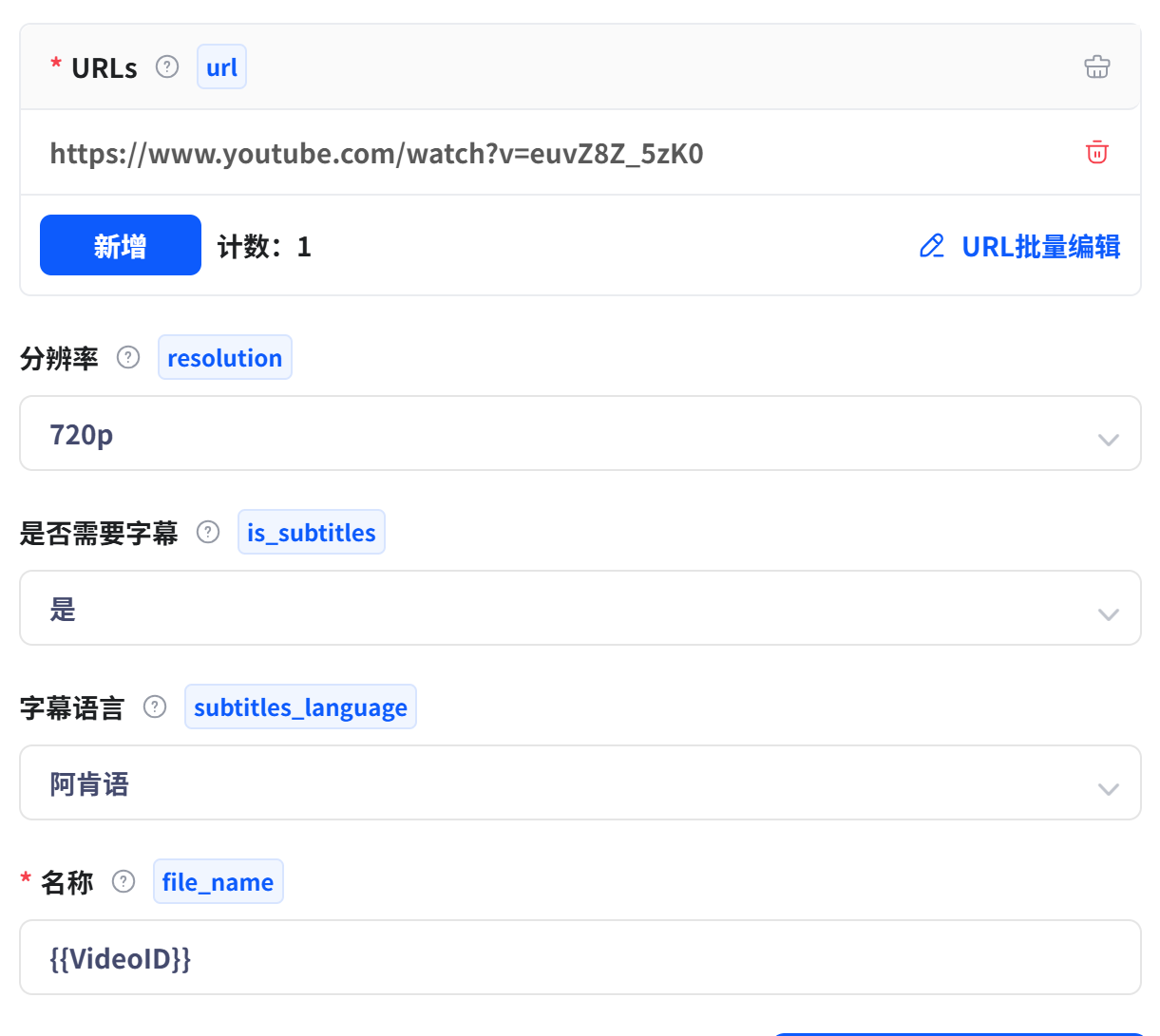Click the 新增 button
Image resolution: width=1160 pixels, height=1036 pixels.
coord(121,245)
